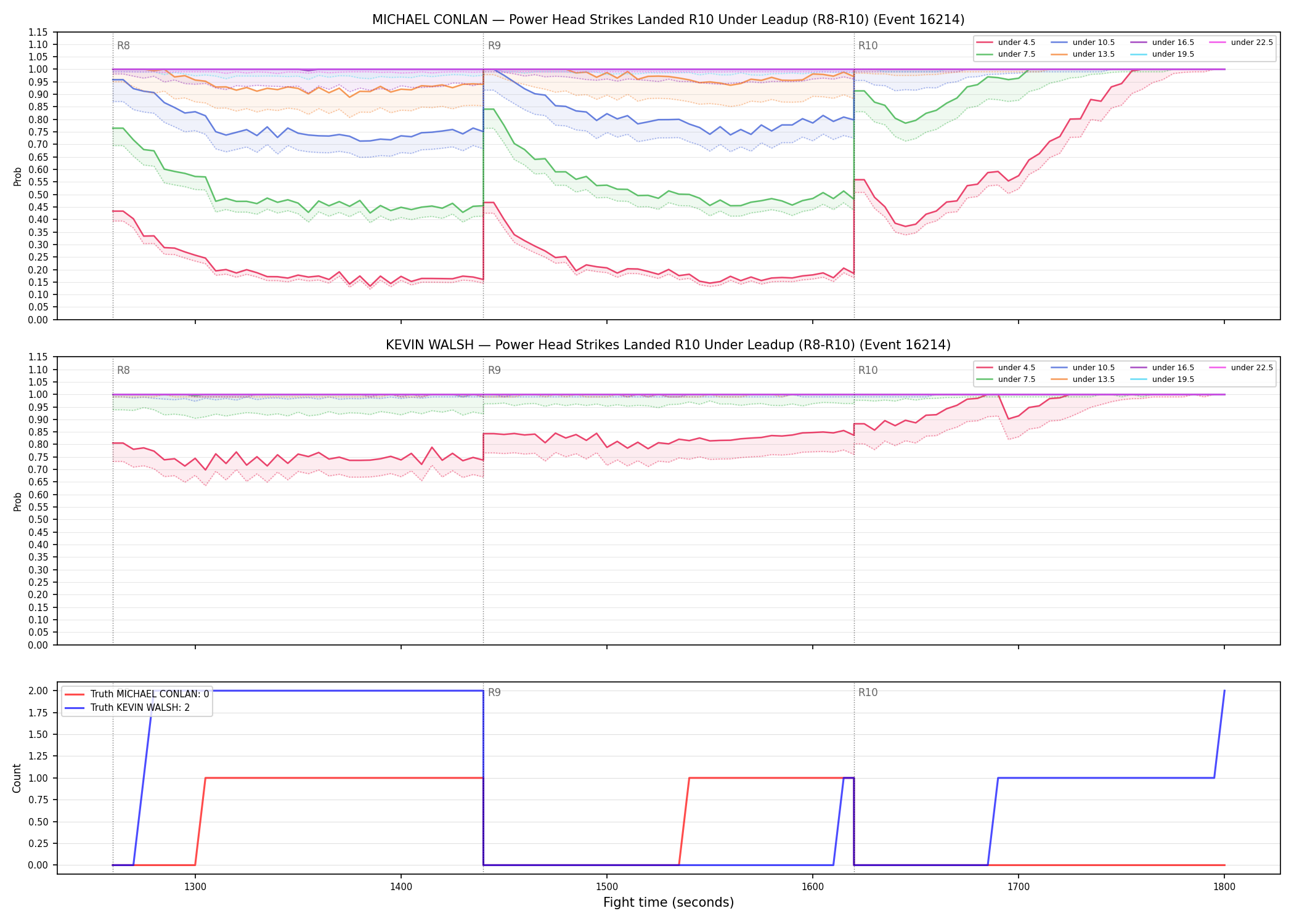Click the 2.00 tick on Count axis
This screenshot has width=1294, height=924.
pos(38,691)
